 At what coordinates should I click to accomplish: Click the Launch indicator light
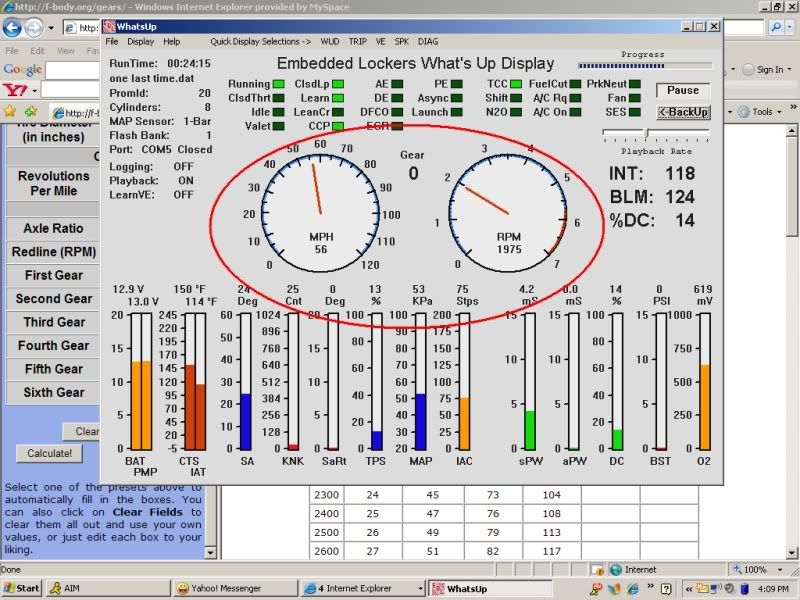457,112
